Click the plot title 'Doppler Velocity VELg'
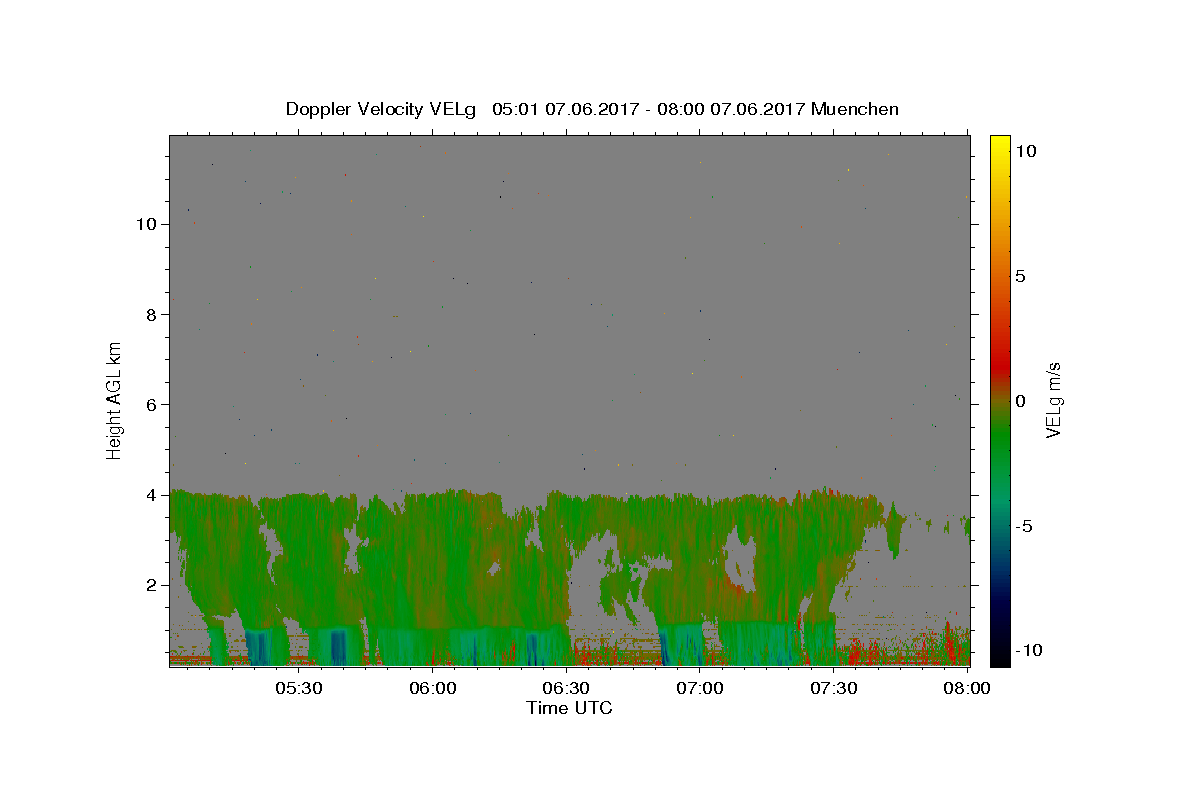 coord(383,109)
